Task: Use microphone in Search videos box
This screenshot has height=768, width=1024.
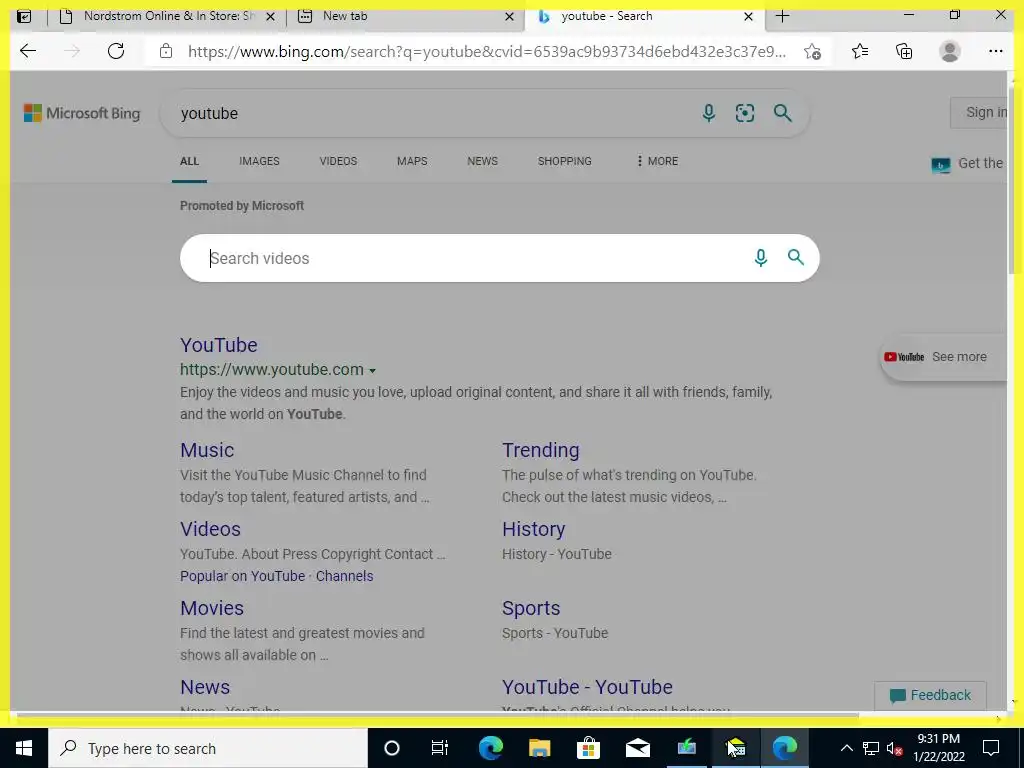Action: [761, 258]
